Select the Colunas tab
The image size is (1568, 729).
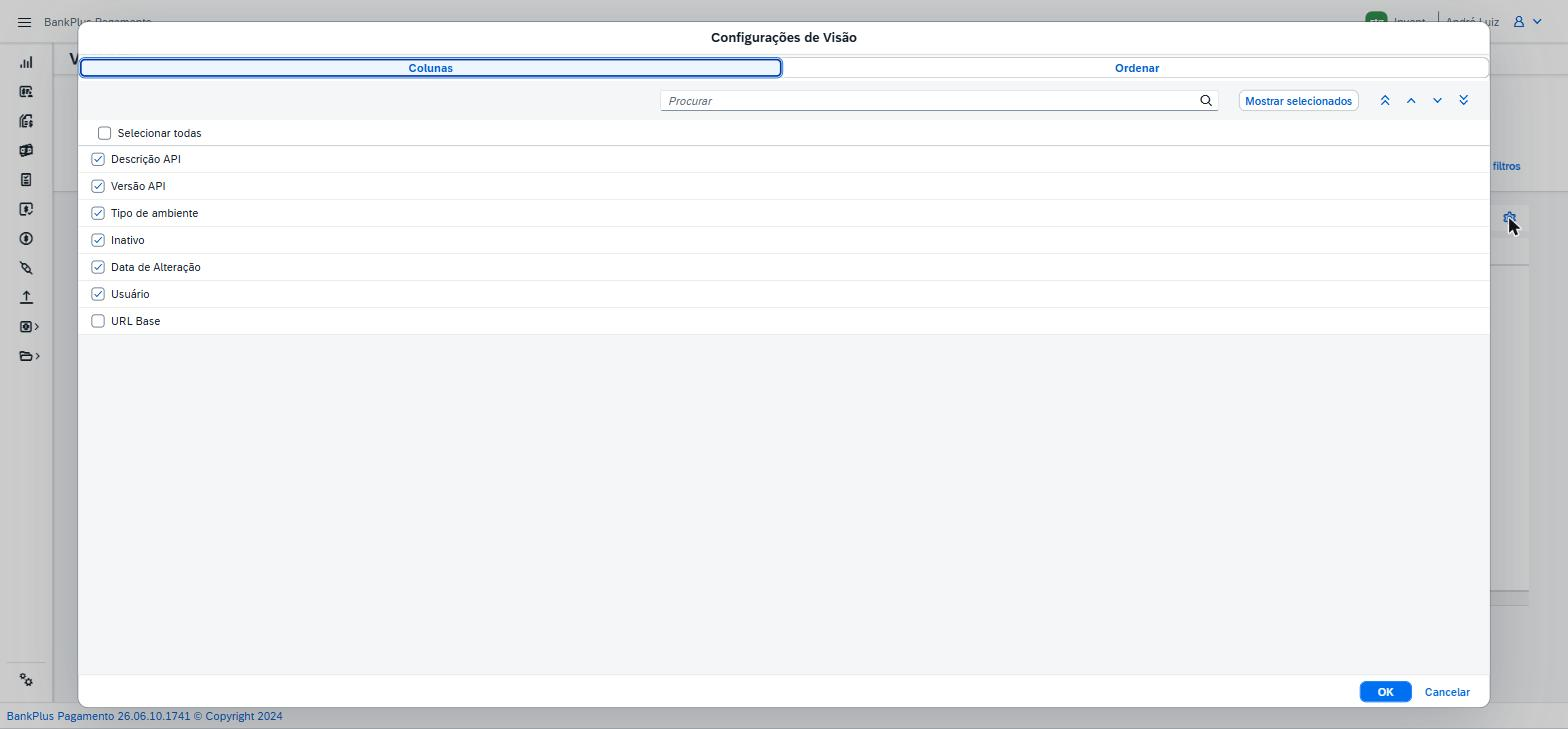pyautogui.click(x=431, y=68)
